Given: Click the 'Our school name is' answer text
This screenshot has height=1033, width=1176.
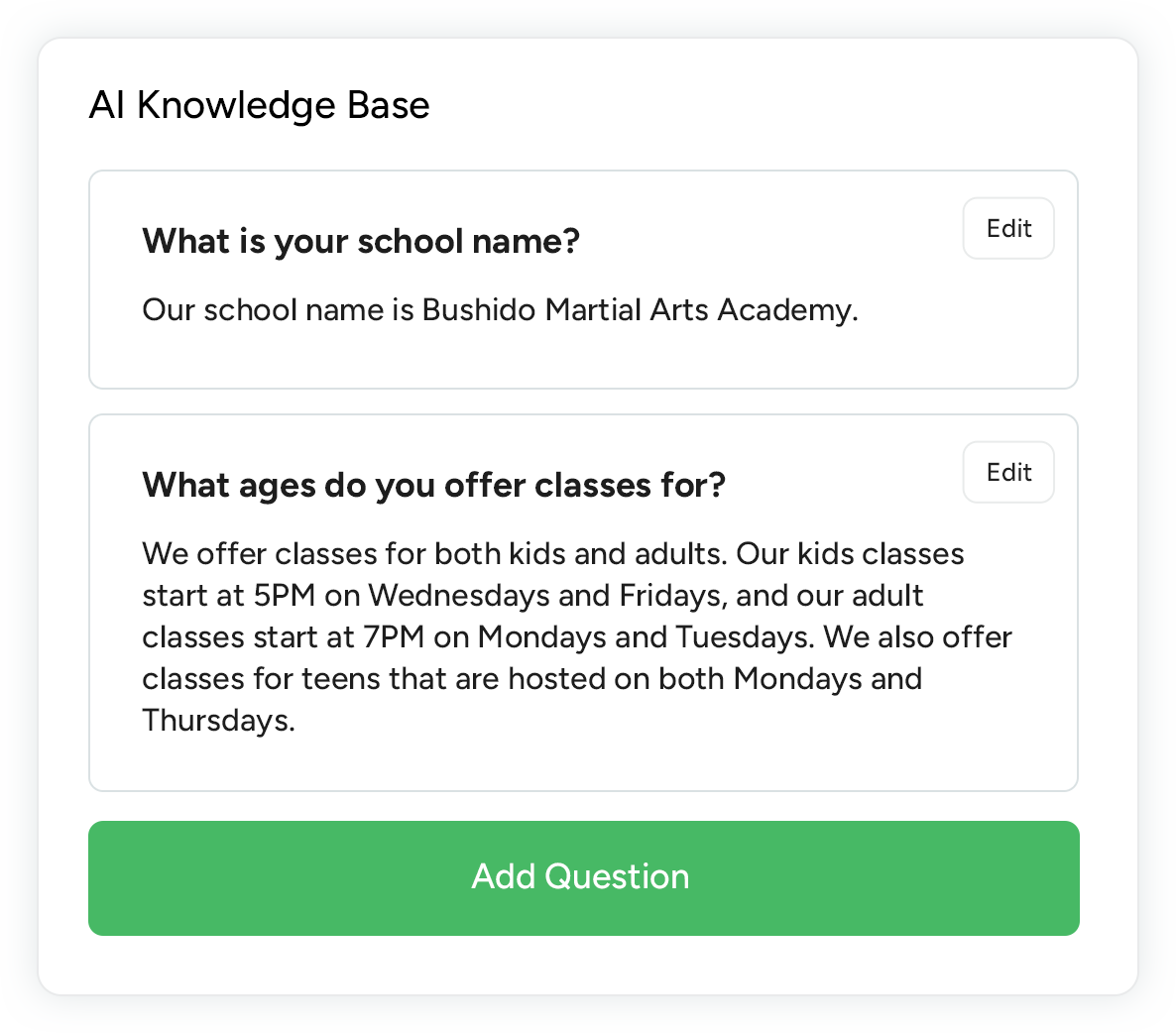Looking at the screenshot, I should click(278, 310).
